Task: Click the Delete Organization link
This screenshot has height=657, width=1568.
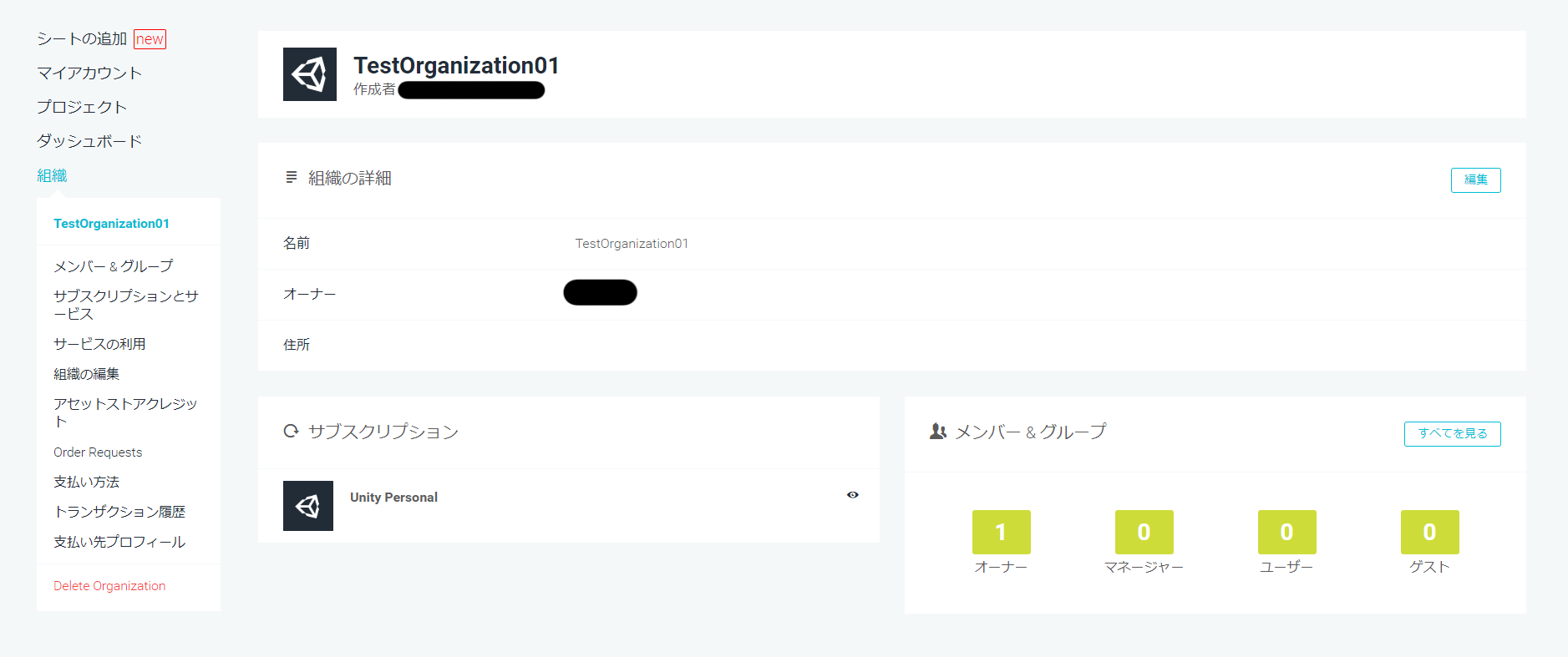Action: click(x=109, y=586)
